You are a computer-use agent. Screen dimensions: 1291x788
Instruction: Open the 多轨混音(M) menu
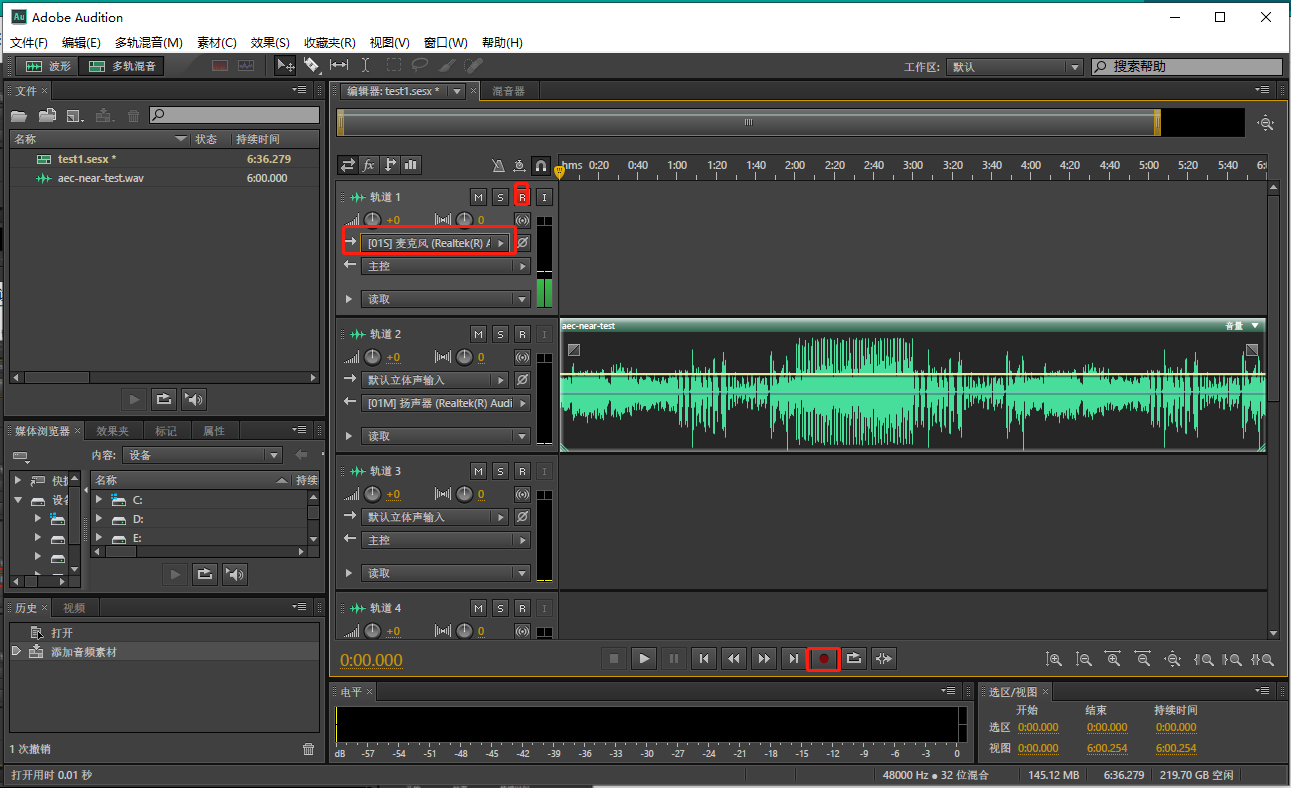(149, 43)
